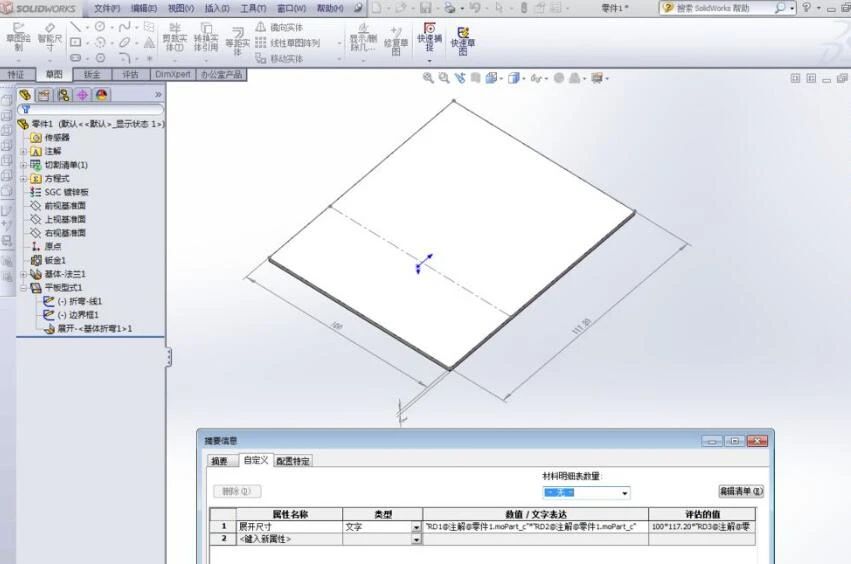Screen dimensions: 851x564
Task: Select the 等距实体 offset entities tool
Action: [237, 42]
